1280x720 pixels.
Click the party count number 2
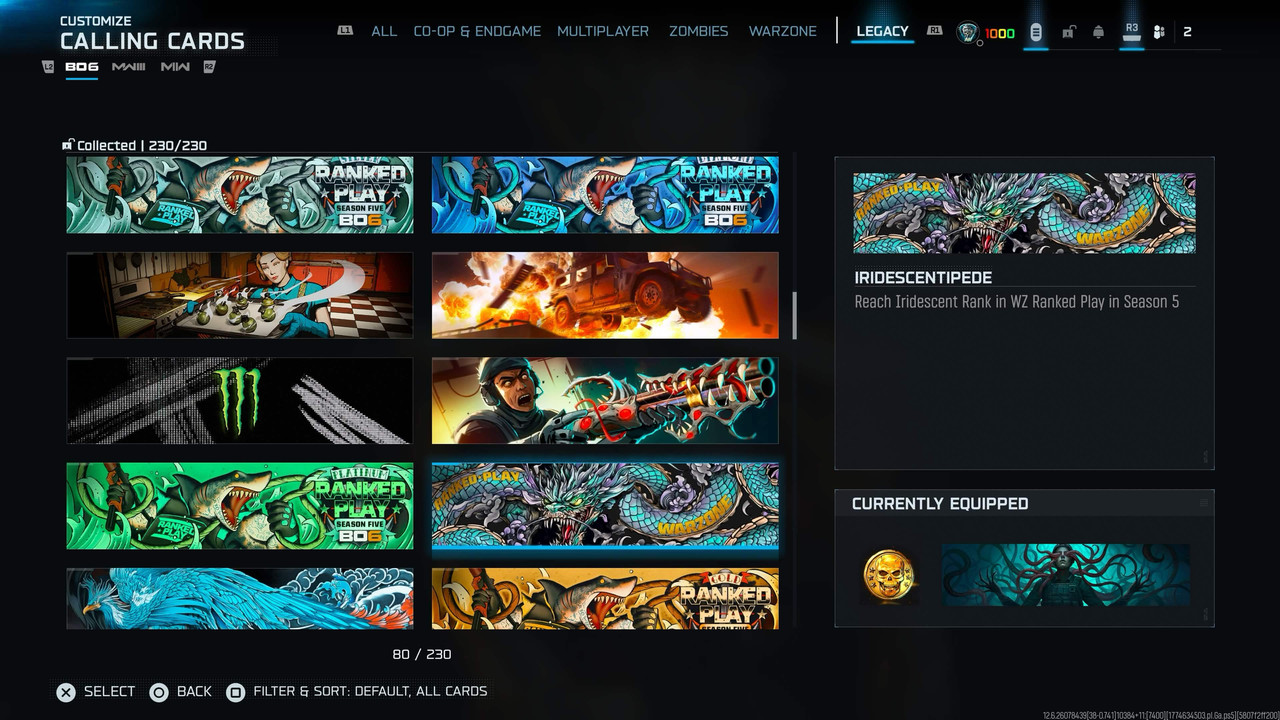[1187, 32]
